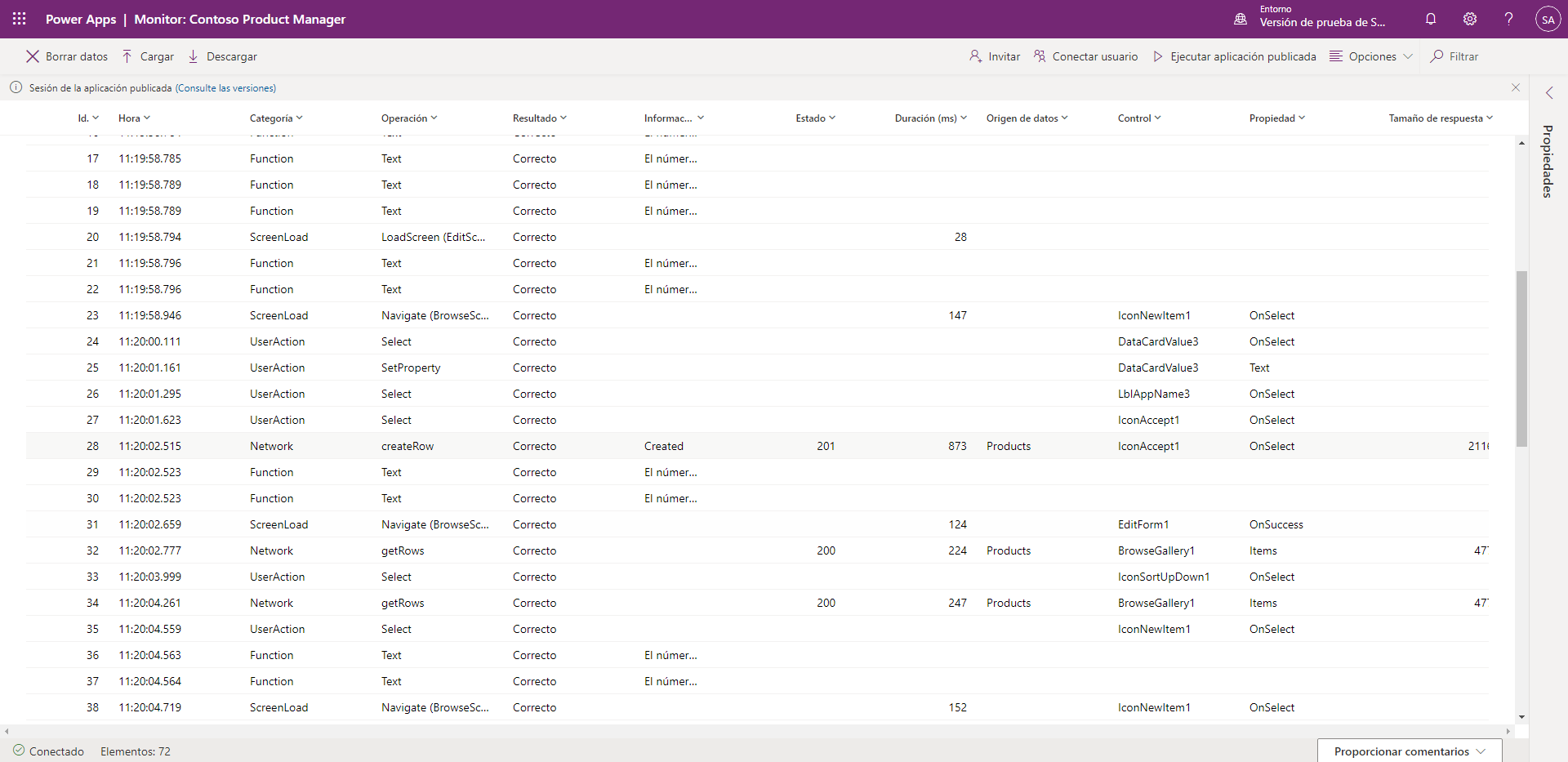Click the Descargar toolbar command

[x=222, y=56]
